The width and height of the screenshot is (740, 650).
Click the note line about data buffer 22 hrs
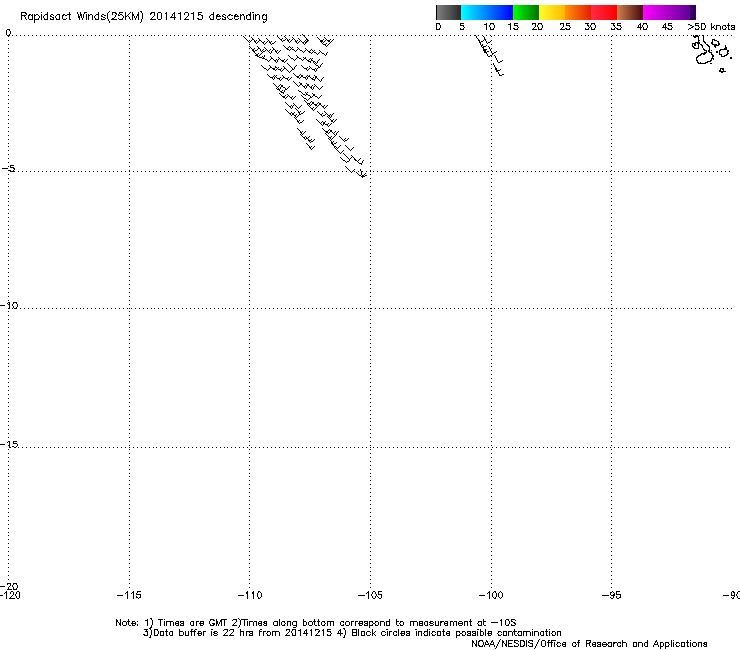352,633
